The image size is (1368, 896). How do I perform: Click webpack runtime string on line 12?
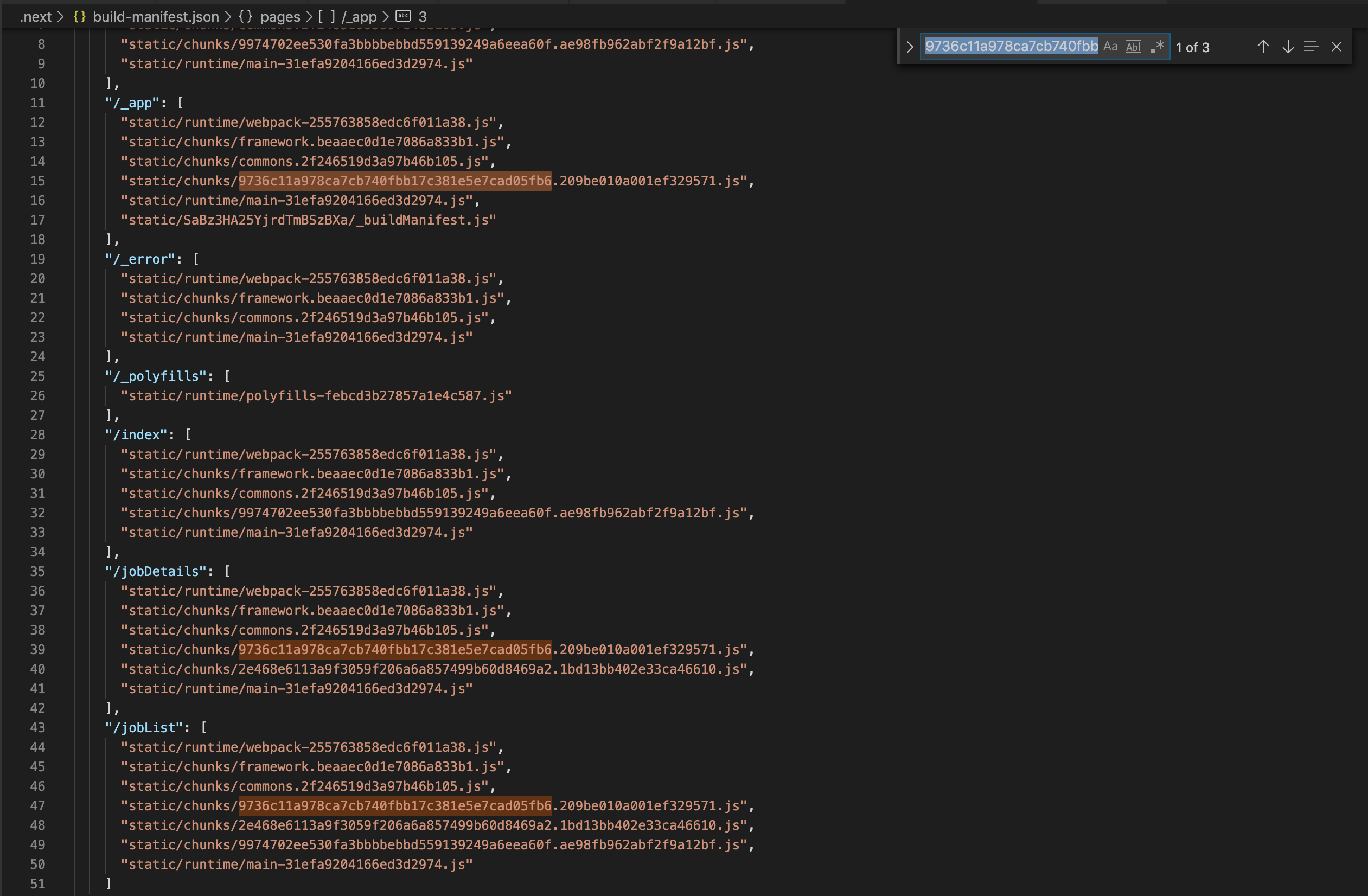(308, 123)
